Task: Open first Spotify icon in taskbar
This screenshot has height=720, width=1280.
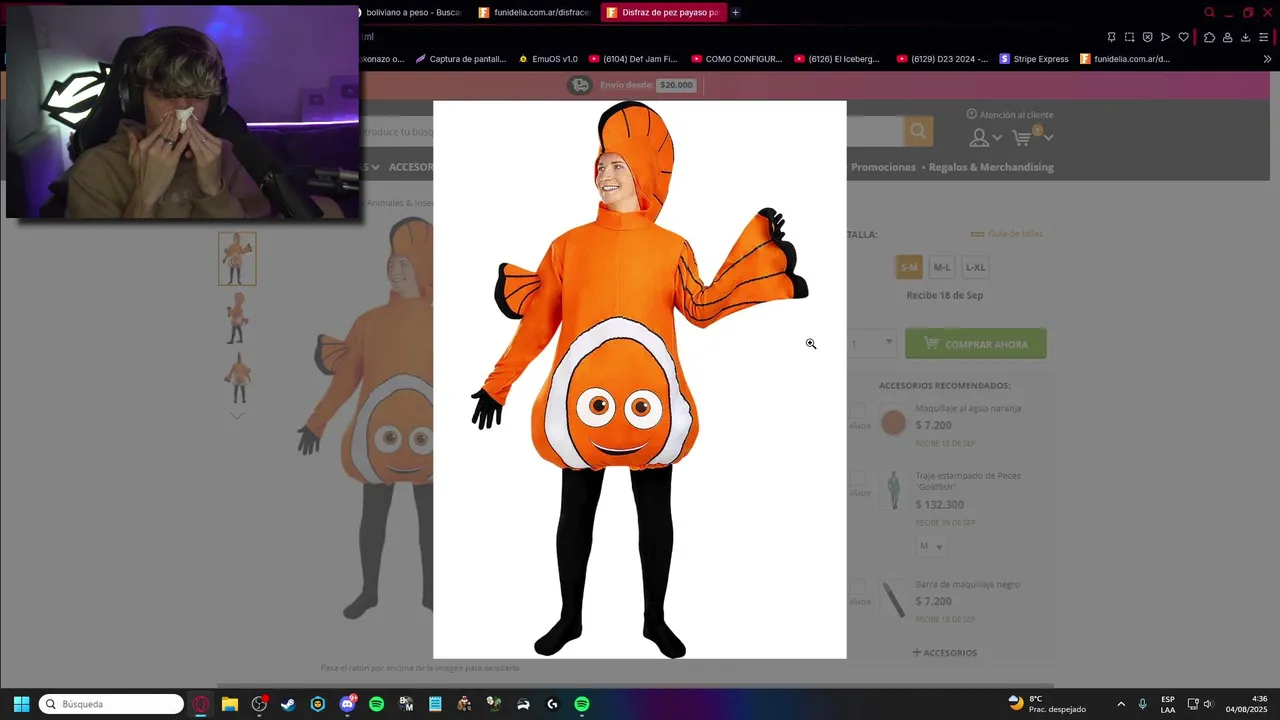Action: tap(376, 704)
